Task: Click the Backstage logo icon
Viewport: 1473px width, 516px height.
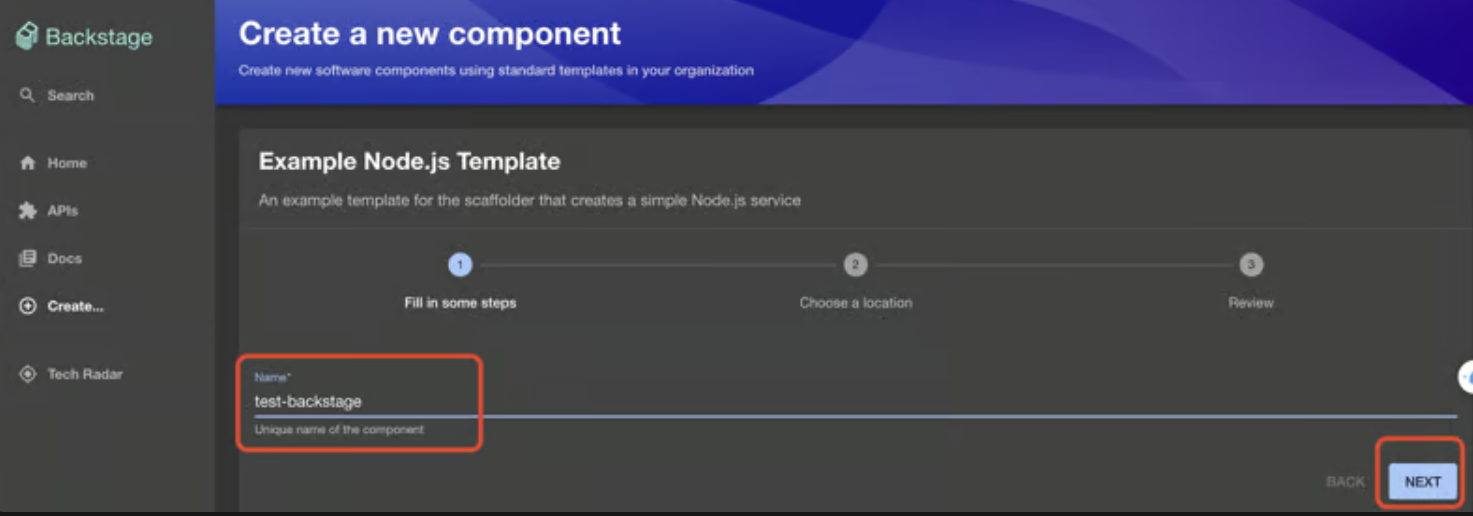Action: (27, 37)
